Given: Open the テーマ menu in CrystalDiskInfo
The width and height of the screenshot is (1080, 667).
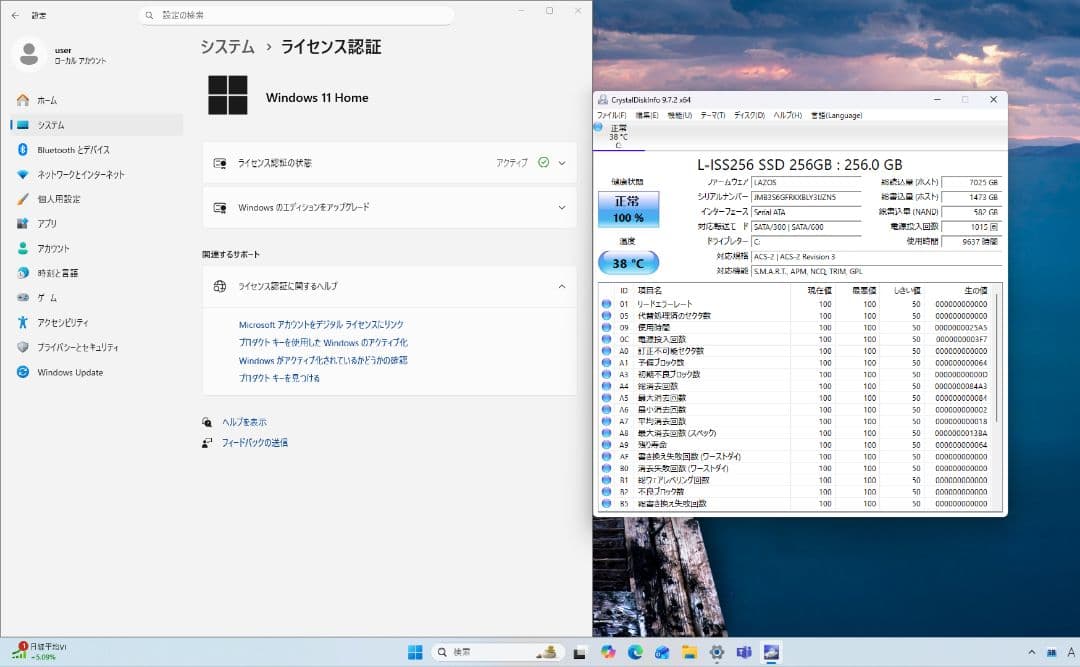Looking at the screenshot, I should tap(711, 115).
